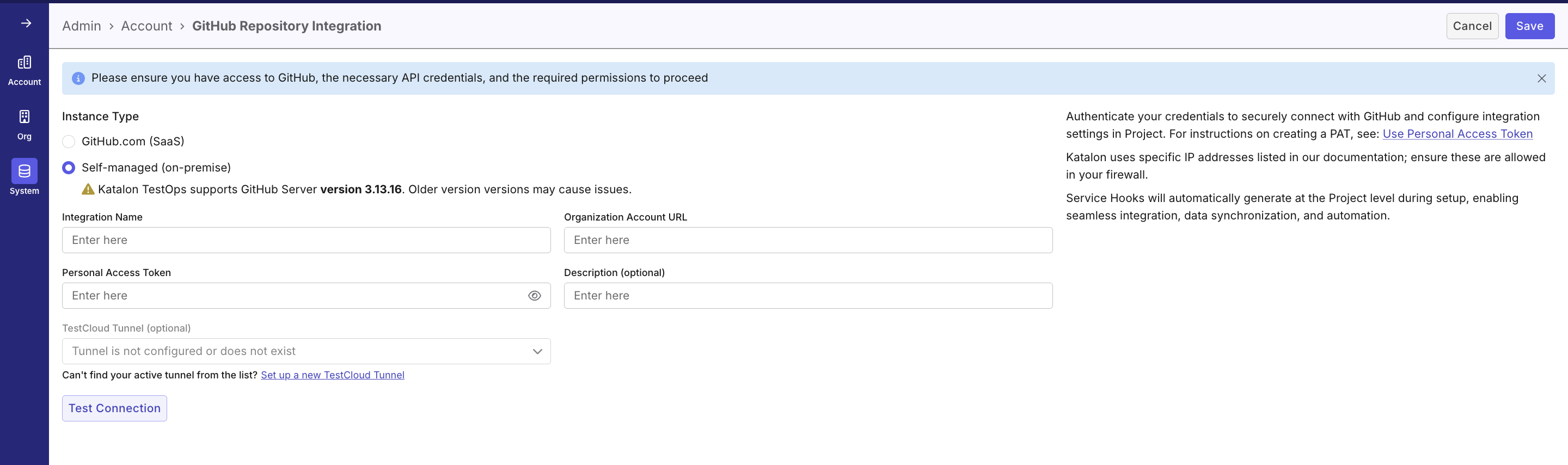Open the Account section in sidebar
1568x465 pixels.
24,71
